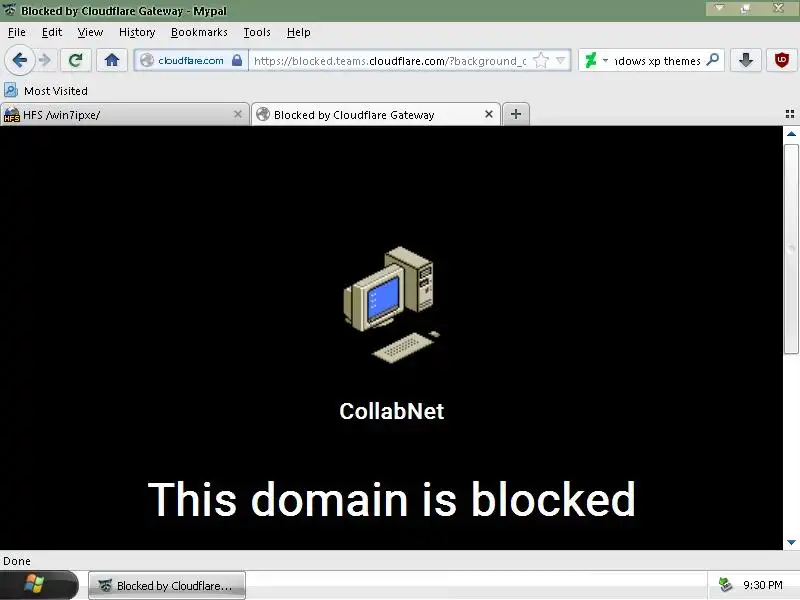Open the Bookmarks menu

(x=199, y=33)
